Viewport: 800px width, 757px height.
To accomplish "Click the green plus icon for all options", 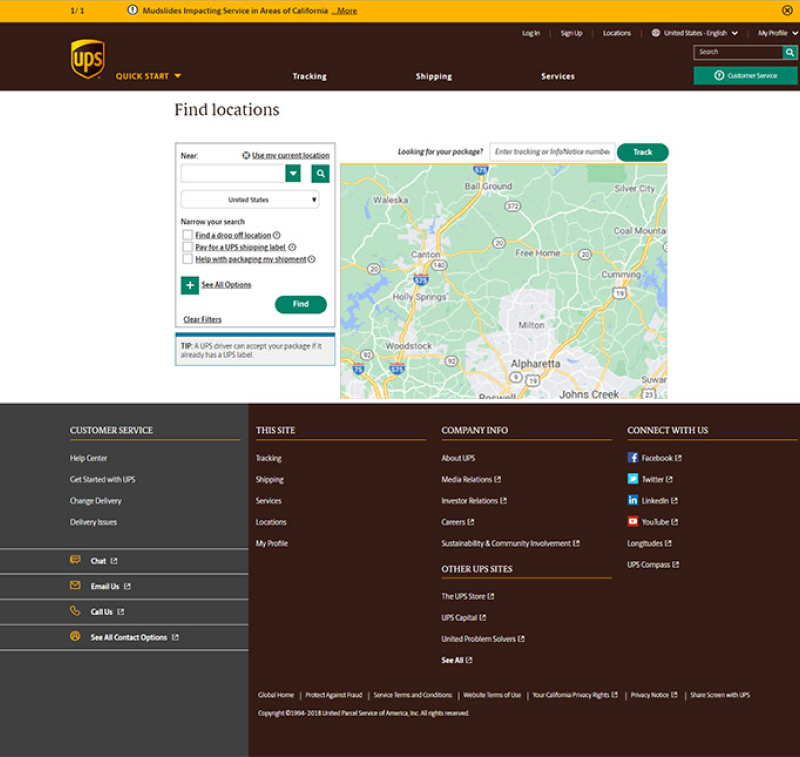I will click(x=190, y=285).
